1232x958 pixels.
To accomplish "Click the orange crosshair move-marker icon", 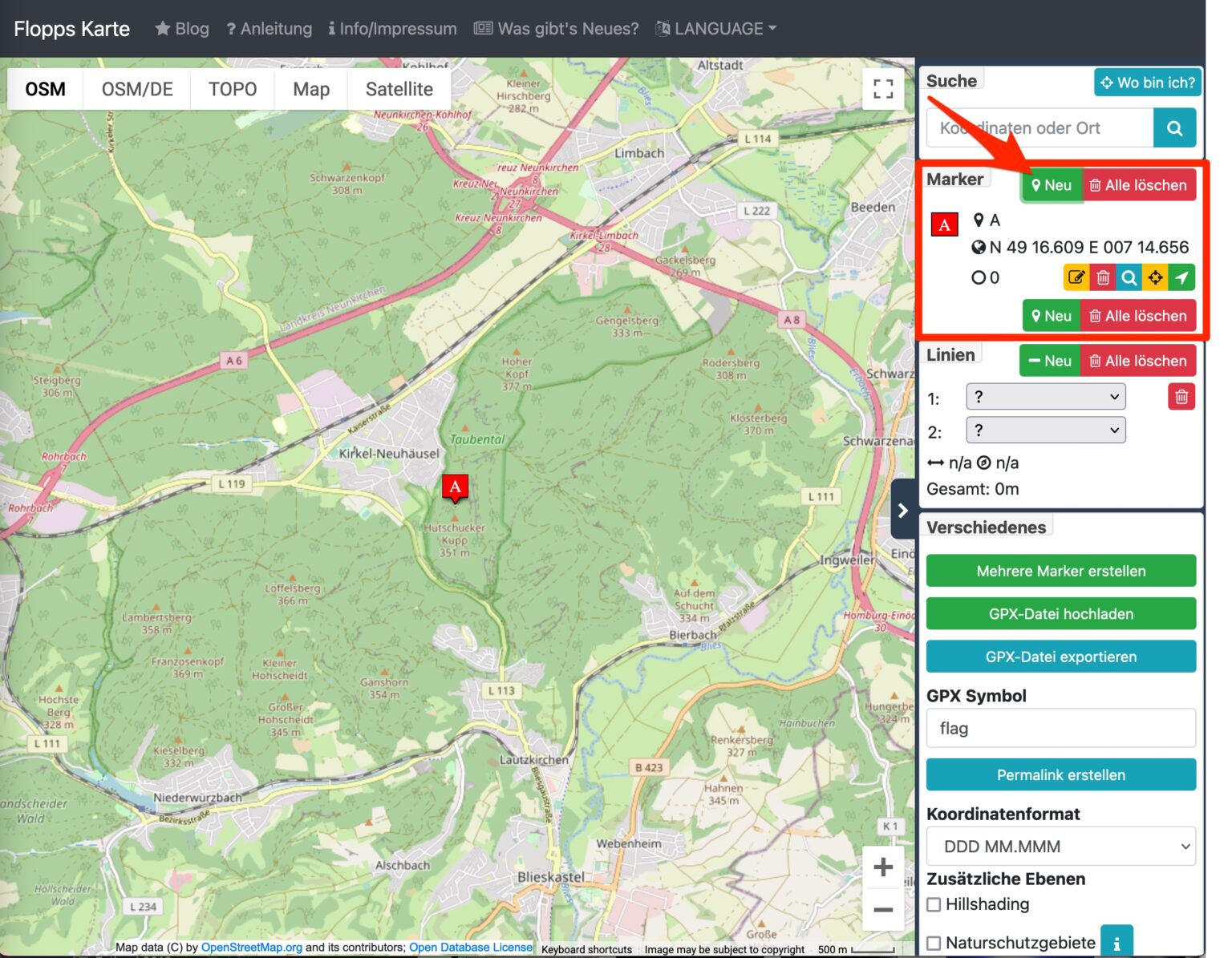I will click(1155, 277).
